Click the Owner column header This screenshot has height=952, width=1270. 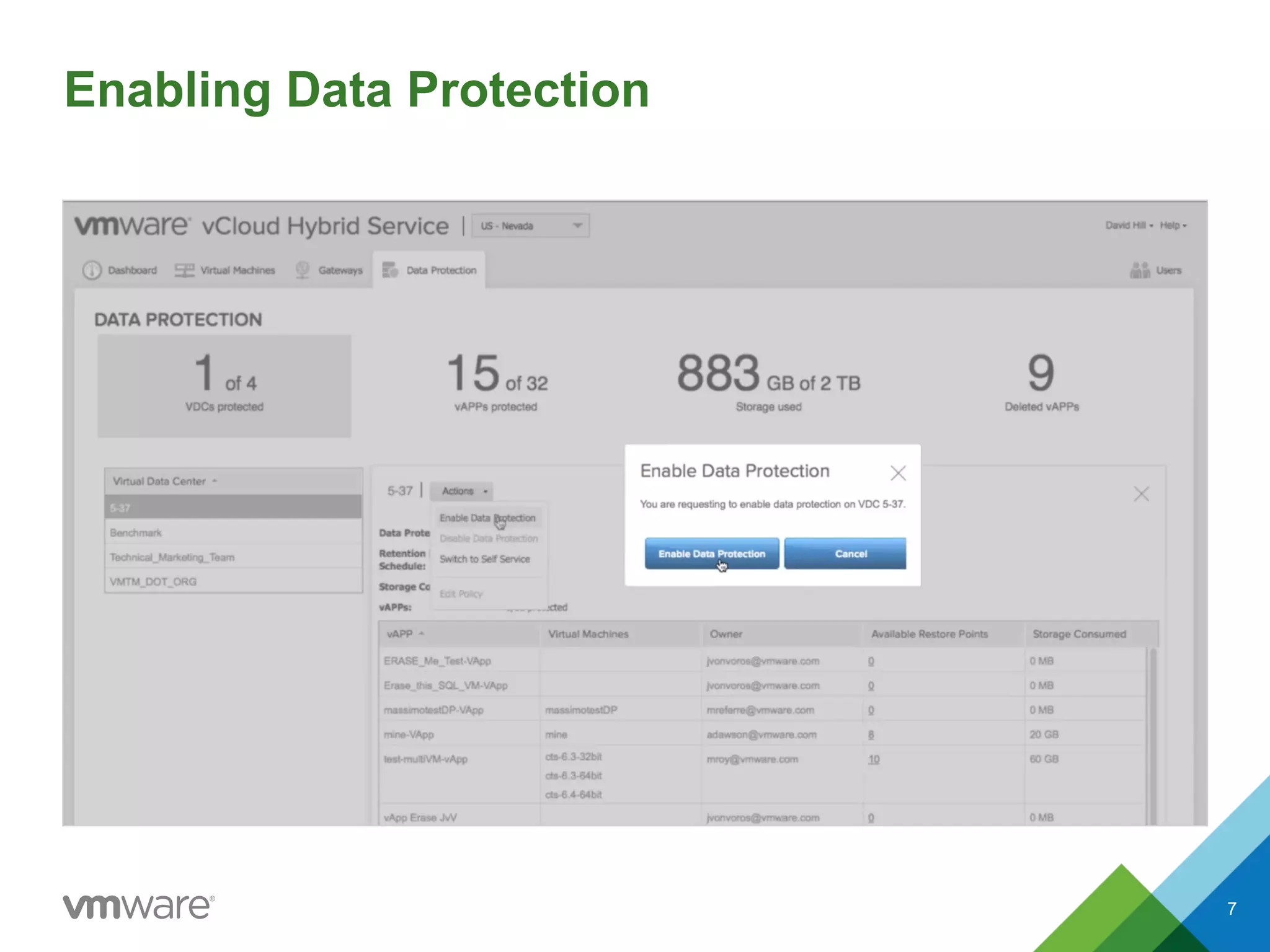click(x=783, y=634)
